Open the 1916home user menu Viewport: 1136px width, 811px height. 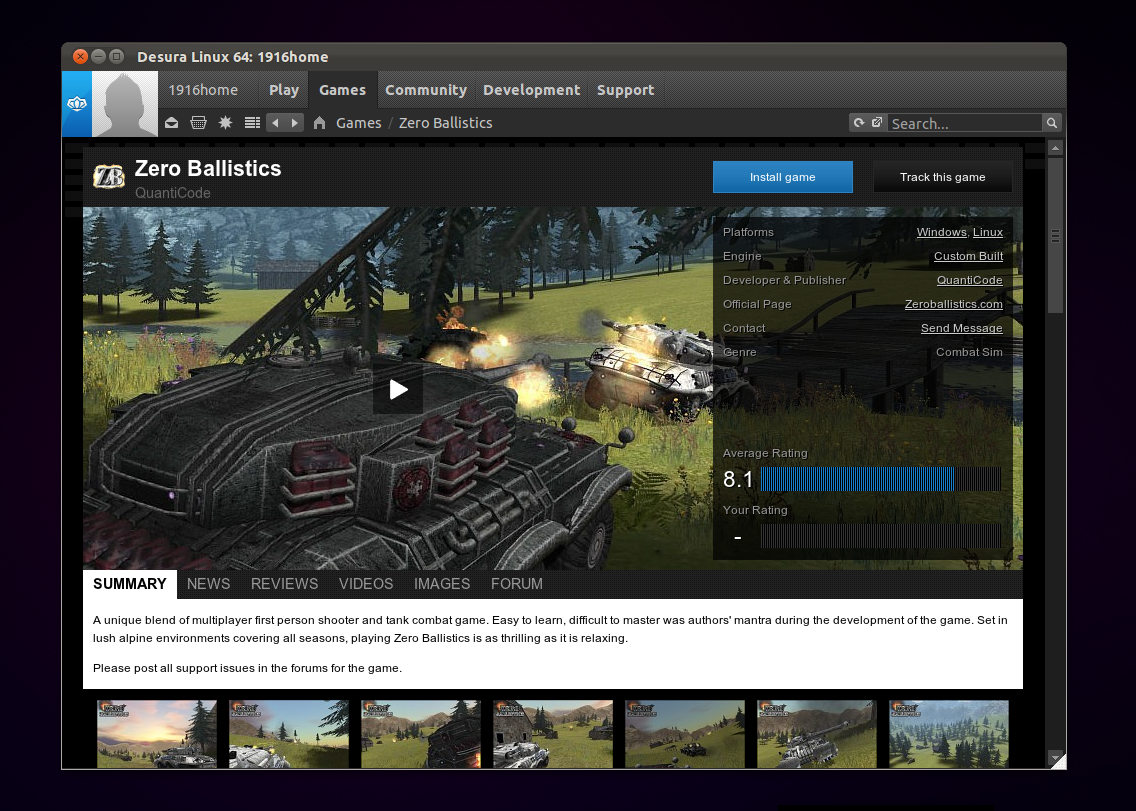[x=203, y=90]
